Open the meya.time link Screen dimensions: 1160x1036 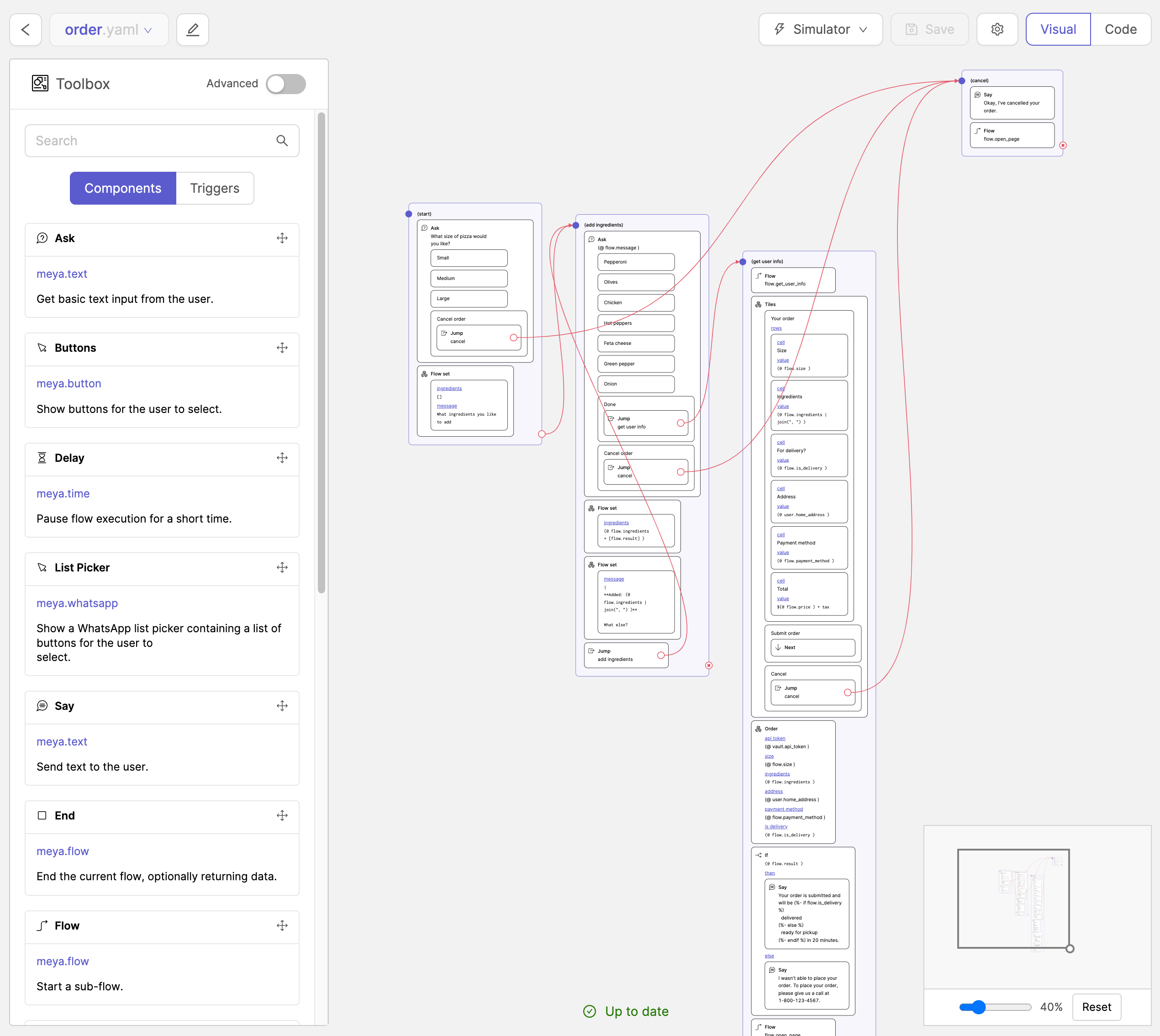tap(63, 493)
